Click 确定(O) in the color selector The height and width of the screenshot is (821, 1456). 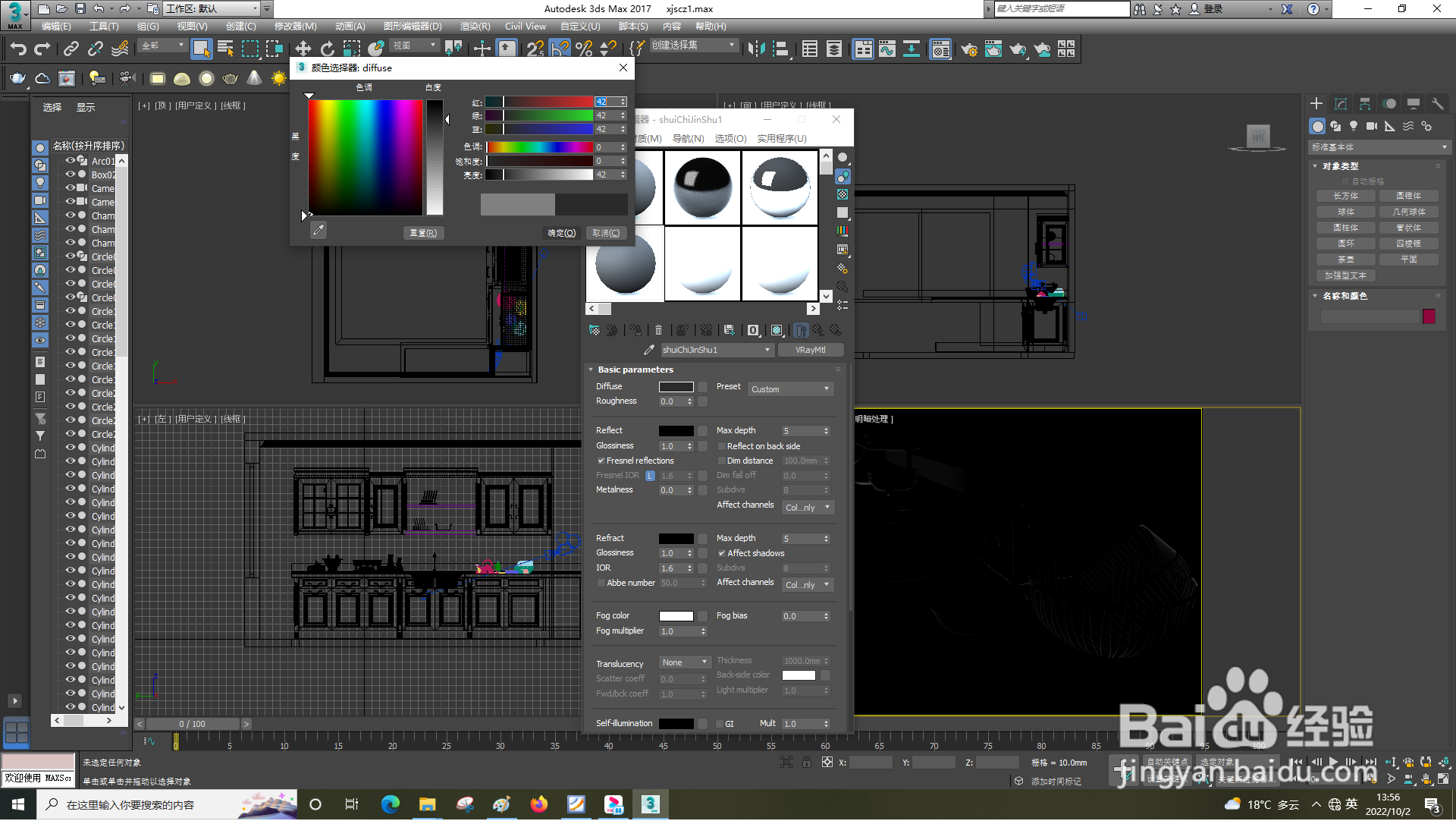562,233
